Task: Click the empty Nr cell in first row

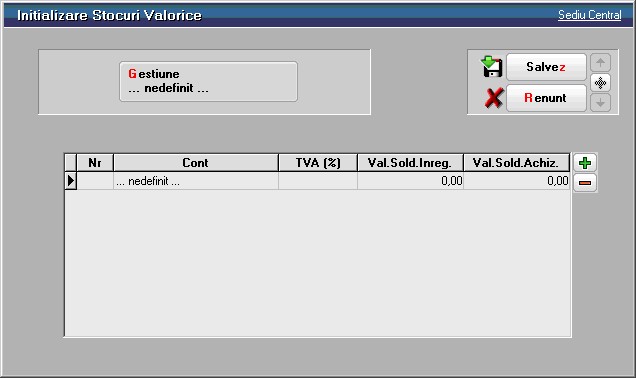Action: pos(95,181)
